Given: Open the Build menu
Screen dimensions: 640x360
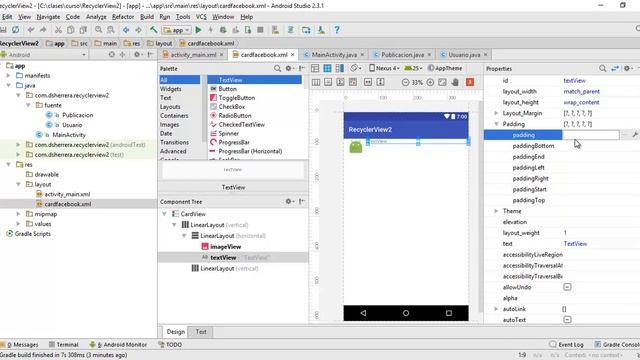Looking at the screenshot, I should [x=147, y=17].
